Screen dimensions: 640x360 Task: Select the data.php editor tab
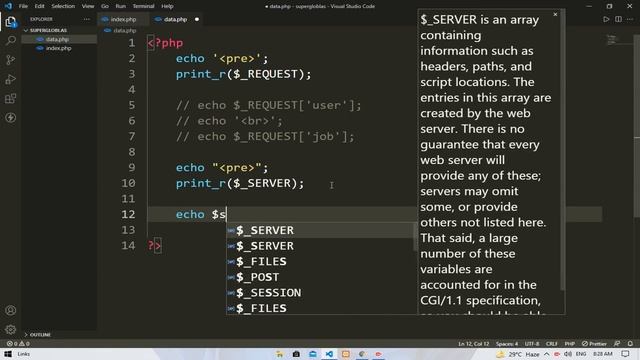point(176,19)
